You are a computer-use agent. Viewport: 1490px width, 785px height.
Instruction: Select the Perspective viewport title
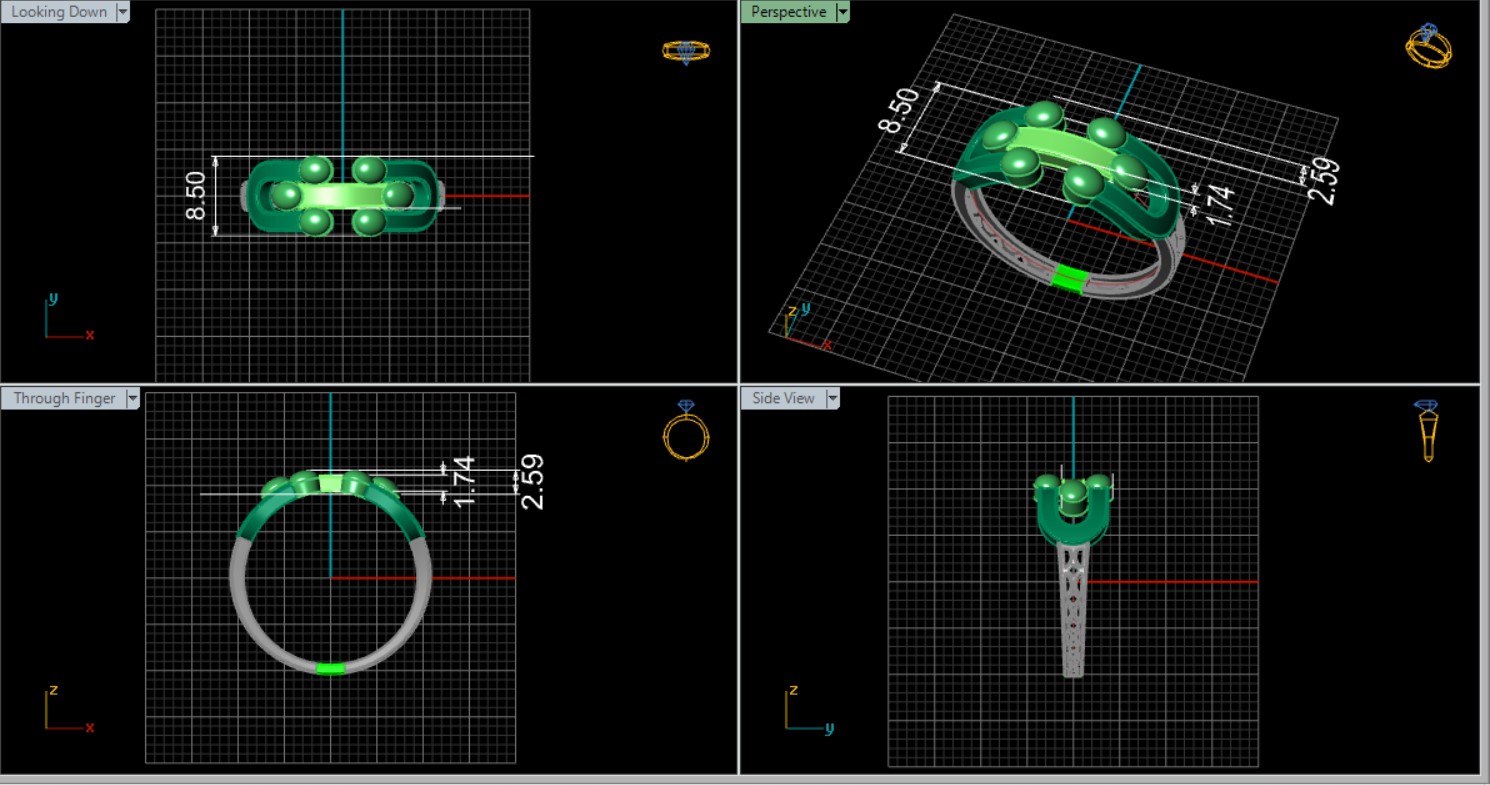point(788,12)
